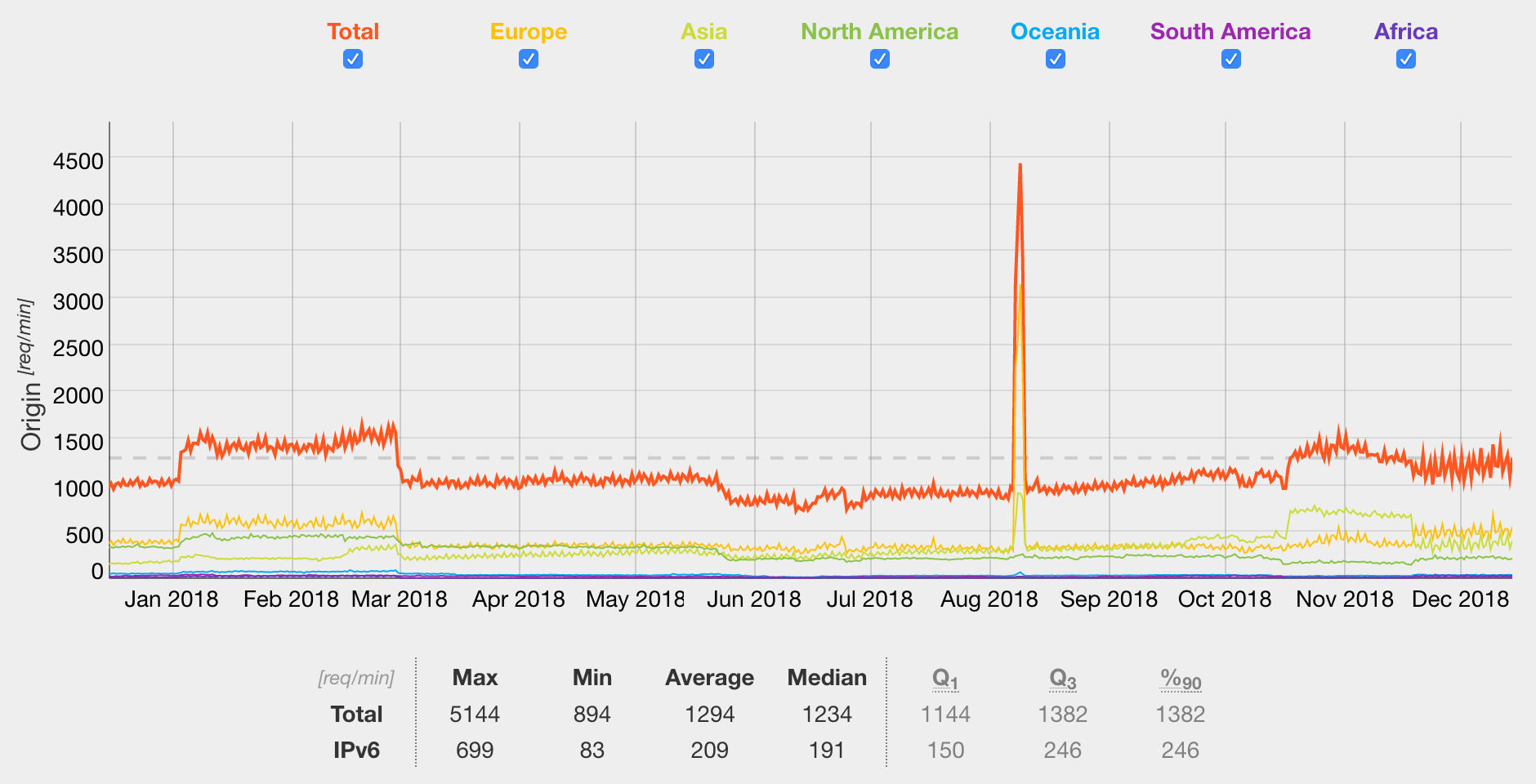Uncheck the South America checkbox

pos(1231,59)
